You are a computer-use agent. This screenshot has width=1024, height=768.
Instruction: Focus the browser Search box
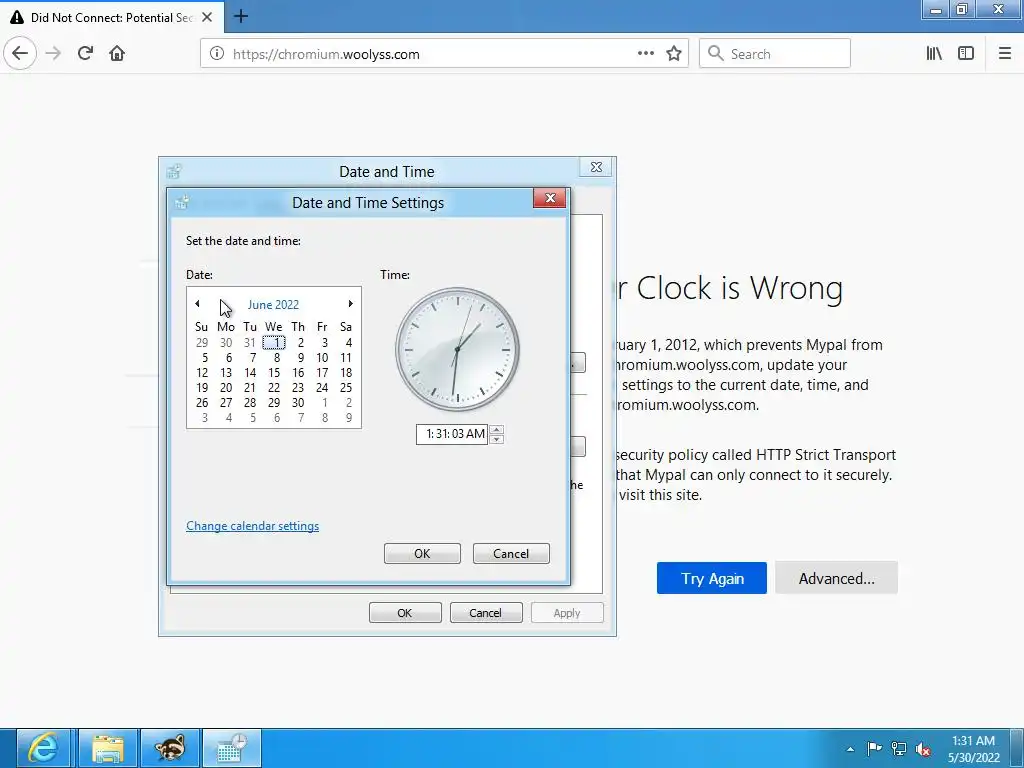[x=775, y=54]
